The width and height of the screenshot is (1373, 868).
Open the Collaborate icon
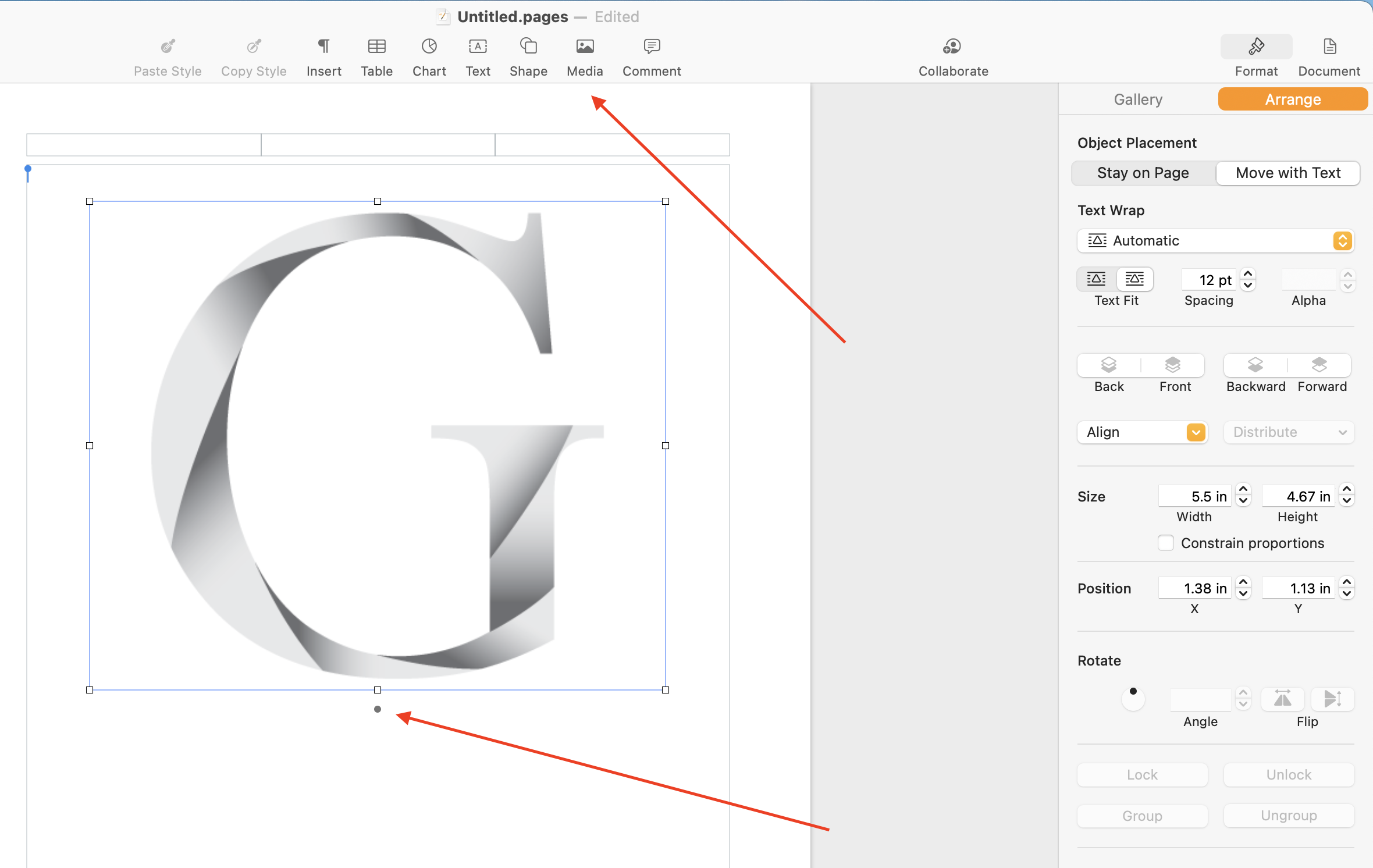point(952,47)
